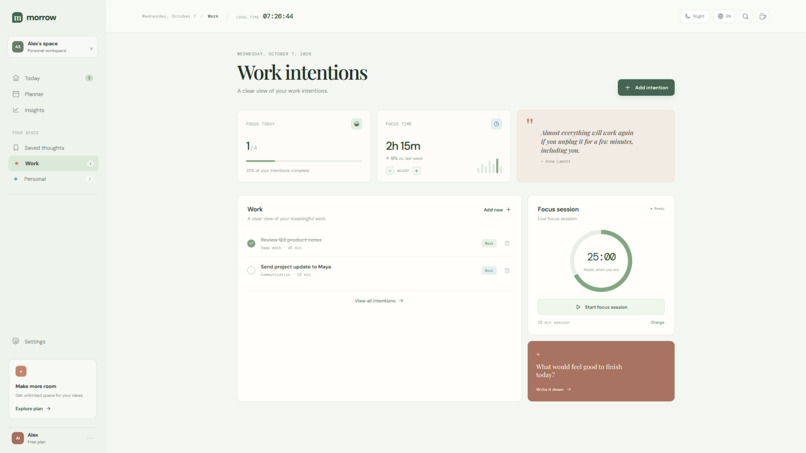
Task: Select the Personal space in sidebar
Action: point(53,179)
